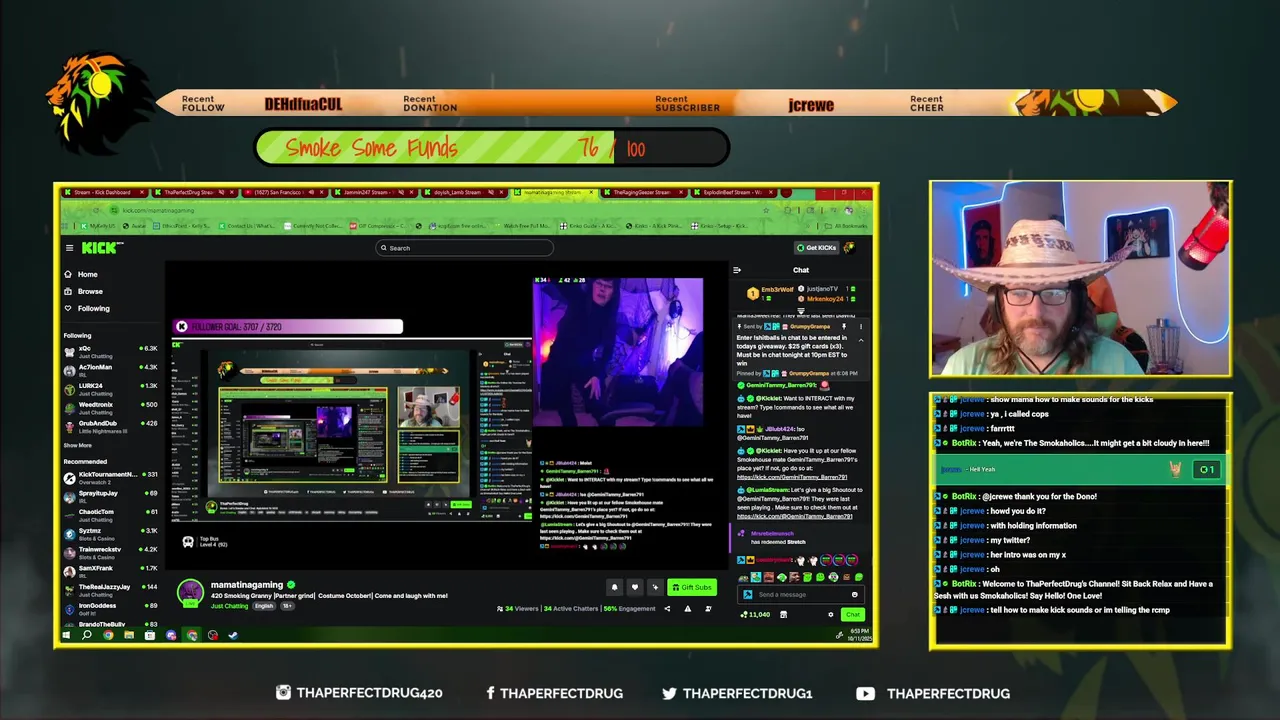Open File Explorer from the taskbar

[129, 635]
